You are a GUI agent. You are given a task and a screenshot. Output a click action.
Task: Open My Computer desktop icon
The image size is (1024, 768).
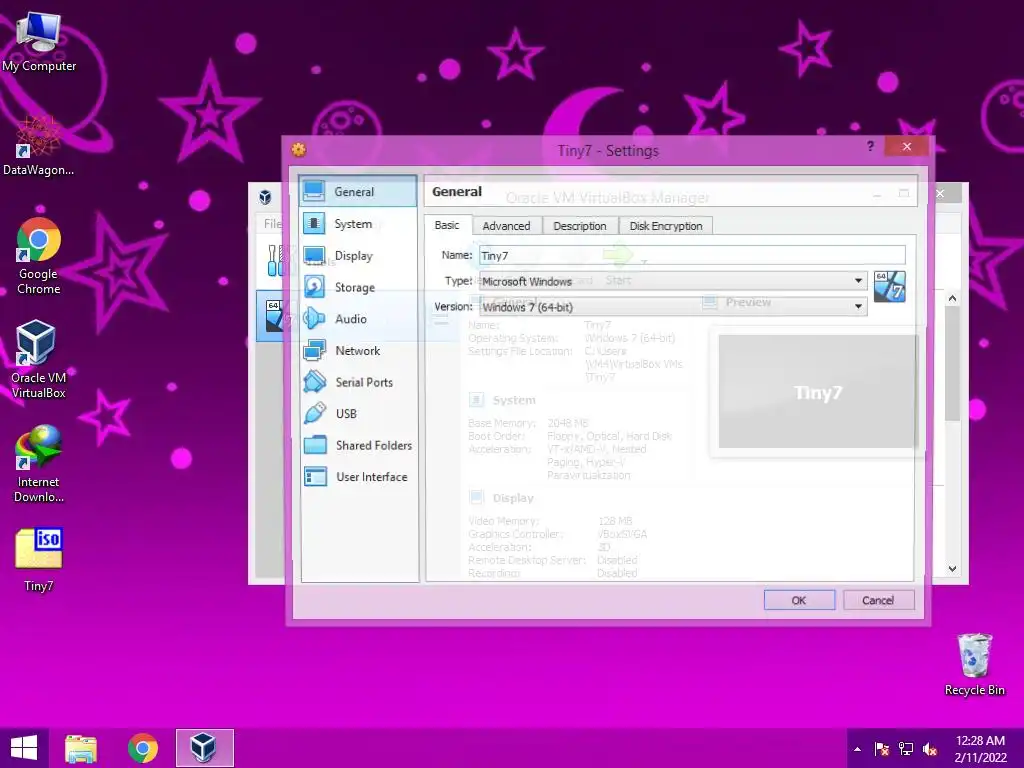(39, 40)
